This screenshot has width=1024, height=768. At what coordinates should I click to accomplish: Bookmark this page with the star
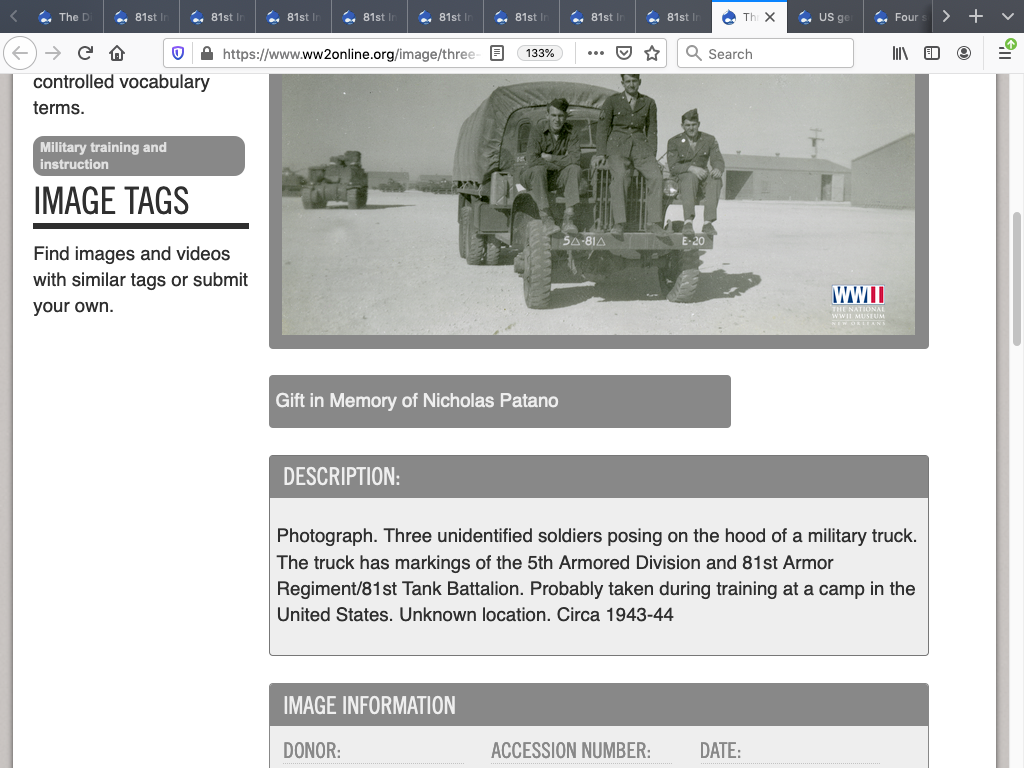[x=652, y=54]
